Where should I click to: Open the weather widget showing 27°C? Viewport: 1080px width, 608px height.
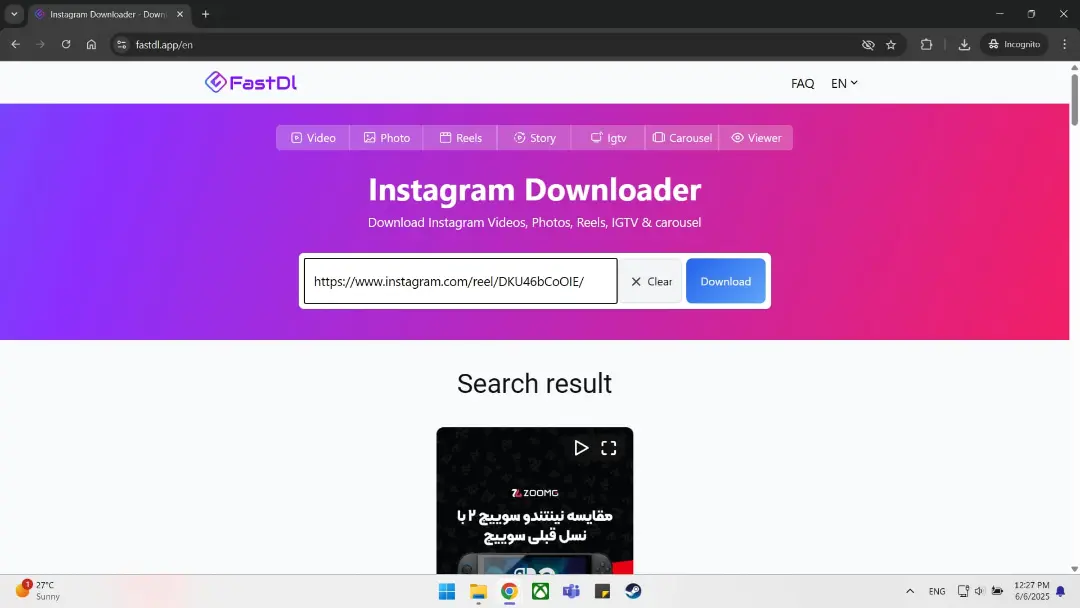(x=39, y=591)
